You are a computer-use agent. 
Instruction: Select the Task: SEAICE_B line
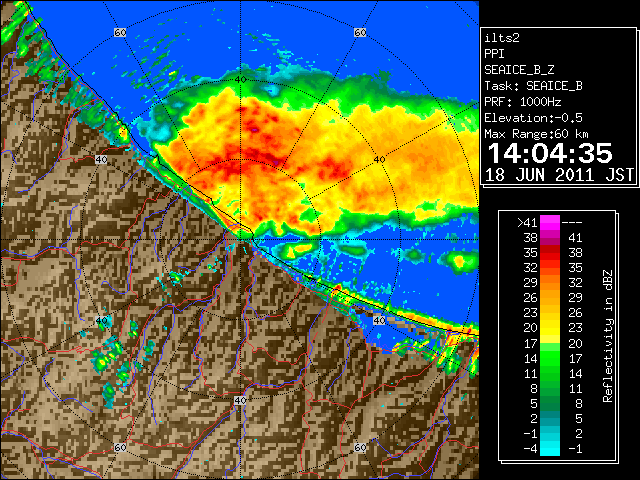pos(533,86)
